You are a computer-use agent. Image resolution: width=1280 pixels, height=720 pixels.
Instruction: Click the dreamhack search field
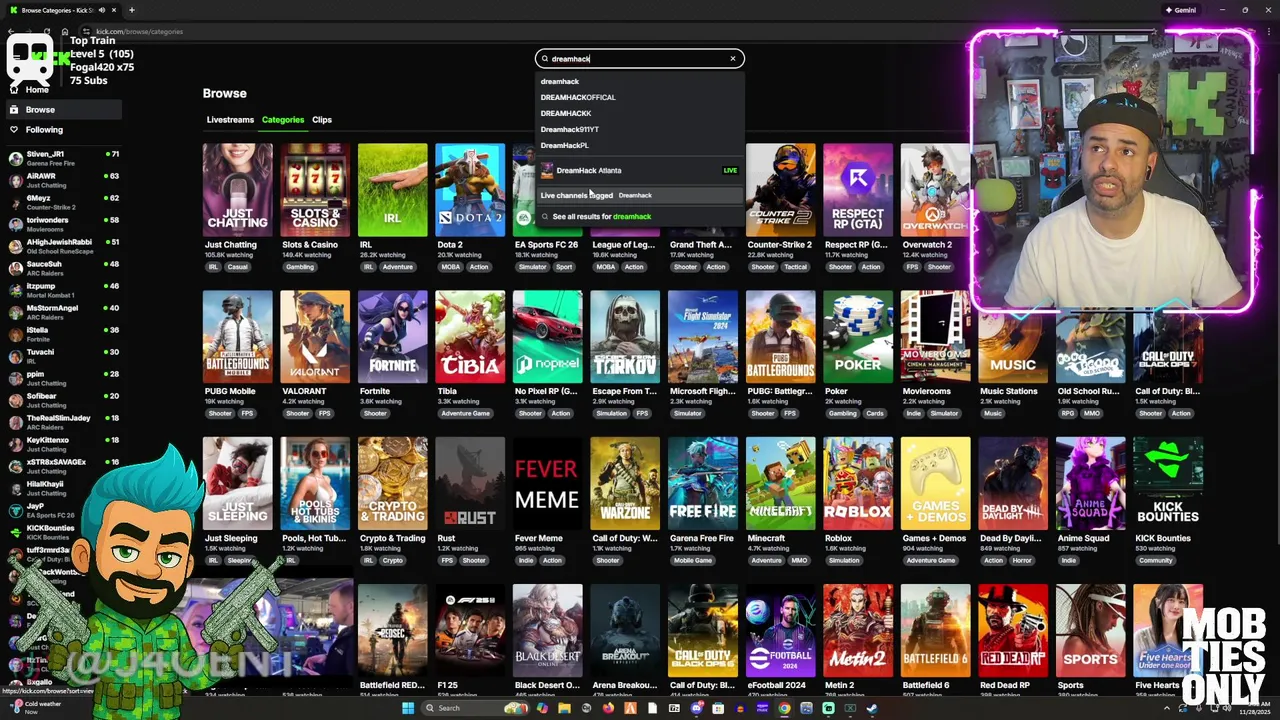point(640,58)
